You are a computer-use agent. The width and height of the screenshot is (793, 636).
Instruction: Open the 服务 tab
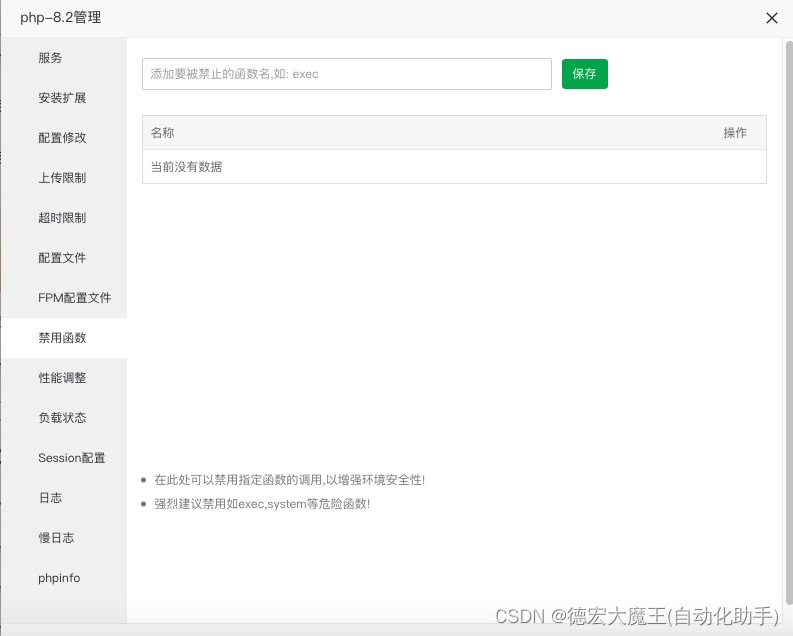tap(51, 58)
